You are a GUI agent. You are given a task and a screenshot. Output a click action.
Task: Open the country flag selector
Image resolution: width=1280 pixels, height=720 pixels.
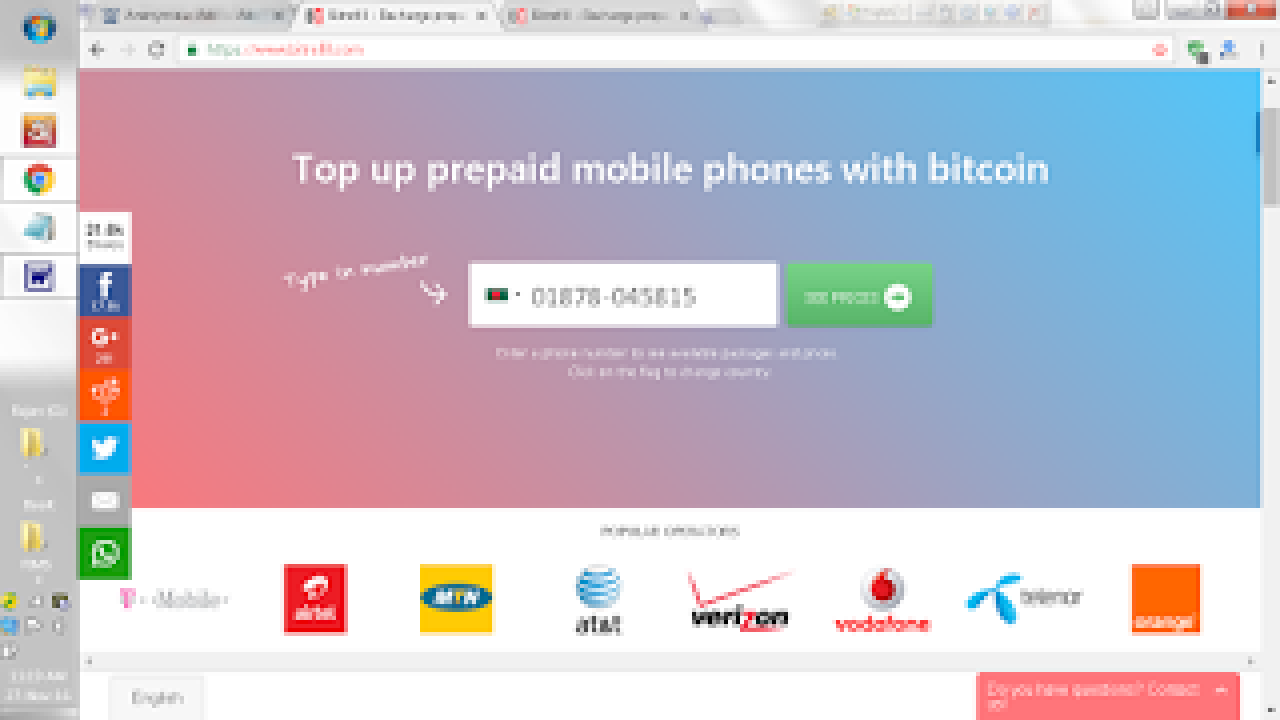pyautogui.click(x=500, y=295)
